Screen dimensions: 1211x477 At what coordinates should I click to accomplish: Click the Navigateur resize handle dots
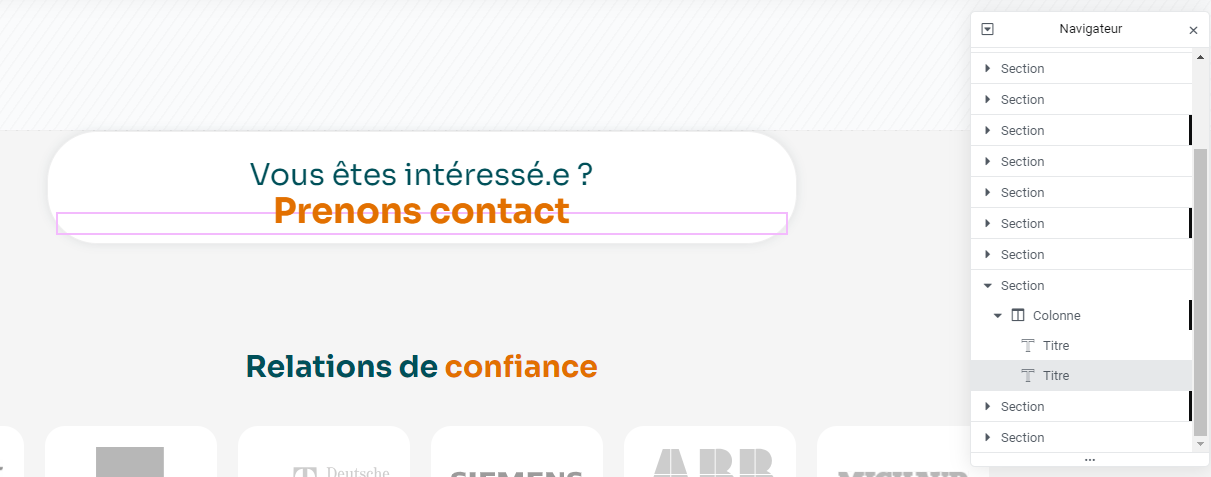click(x=1090, y=460)
